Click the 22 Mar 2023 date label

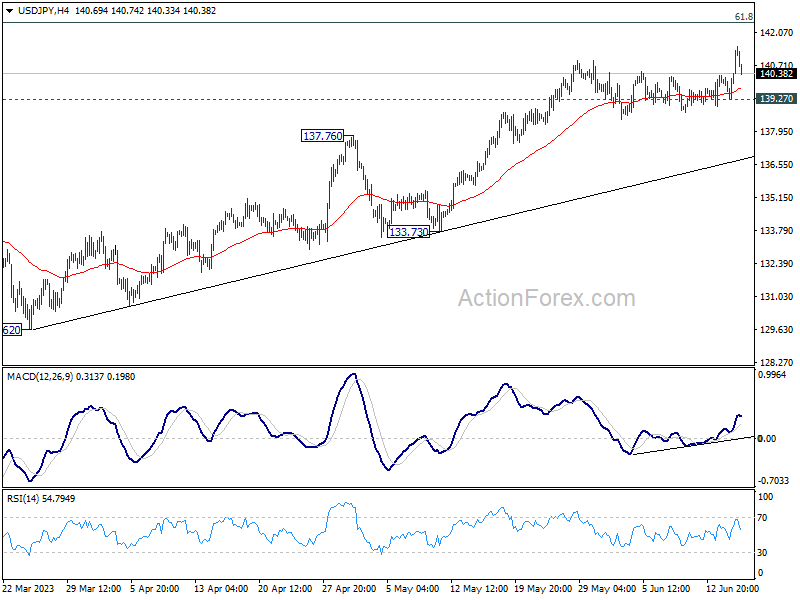(29, 589)
